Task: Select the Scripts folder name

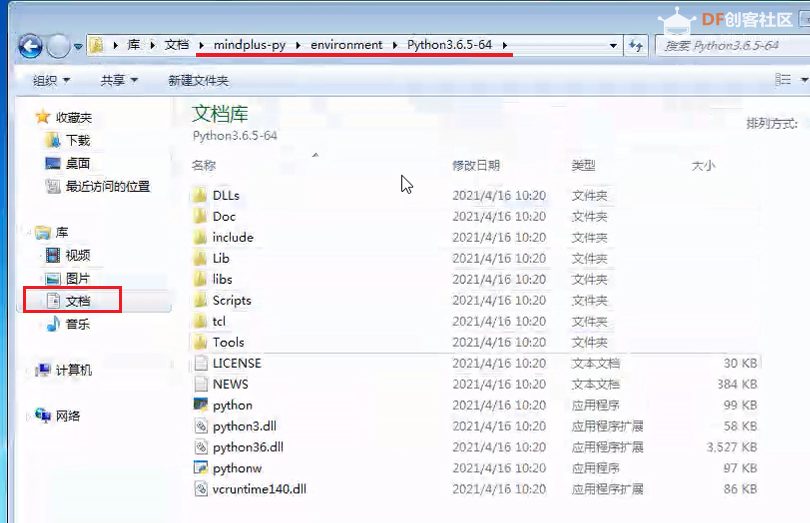Action: click(x=232, y=300)
